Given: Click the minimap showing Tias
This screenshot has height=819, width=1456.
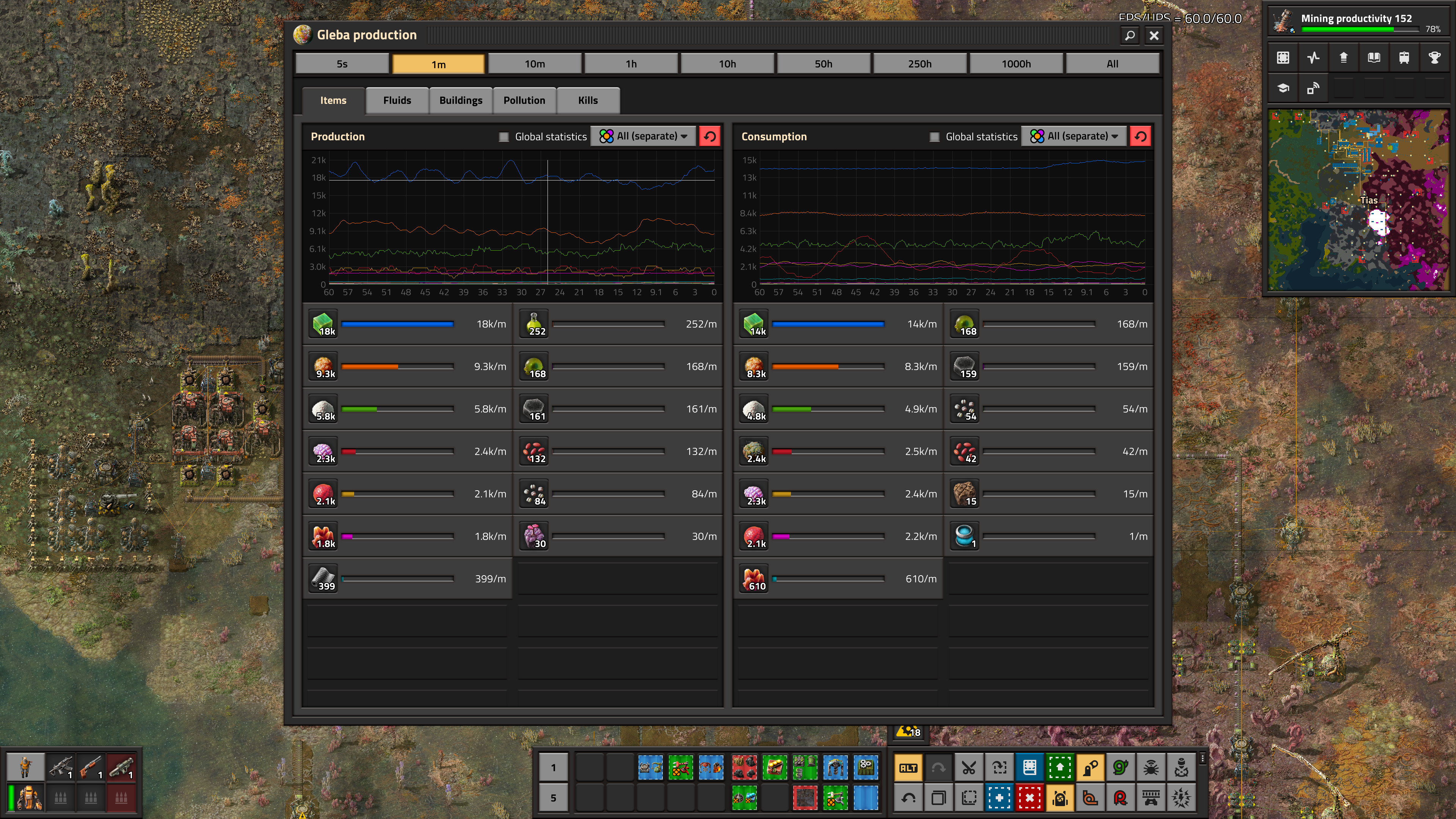Looking at the screenshot, I should click(1358, 201).
